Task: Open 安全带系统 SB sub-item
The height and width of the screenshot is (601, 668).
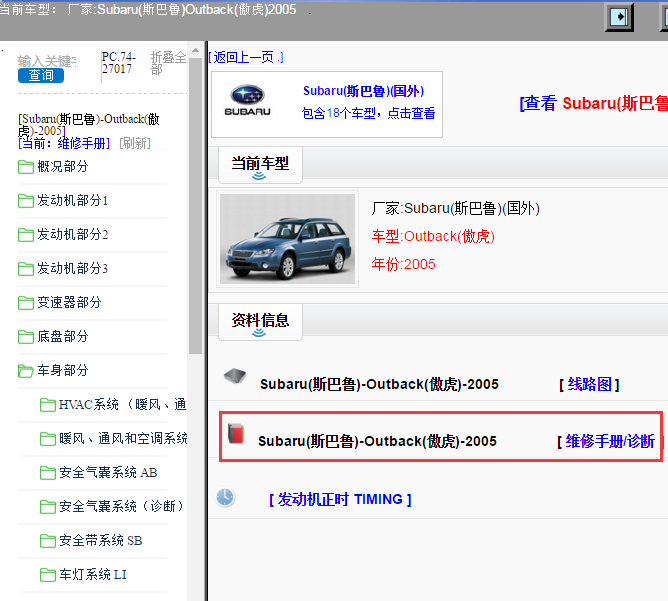Action: click(x=101, y=541)
